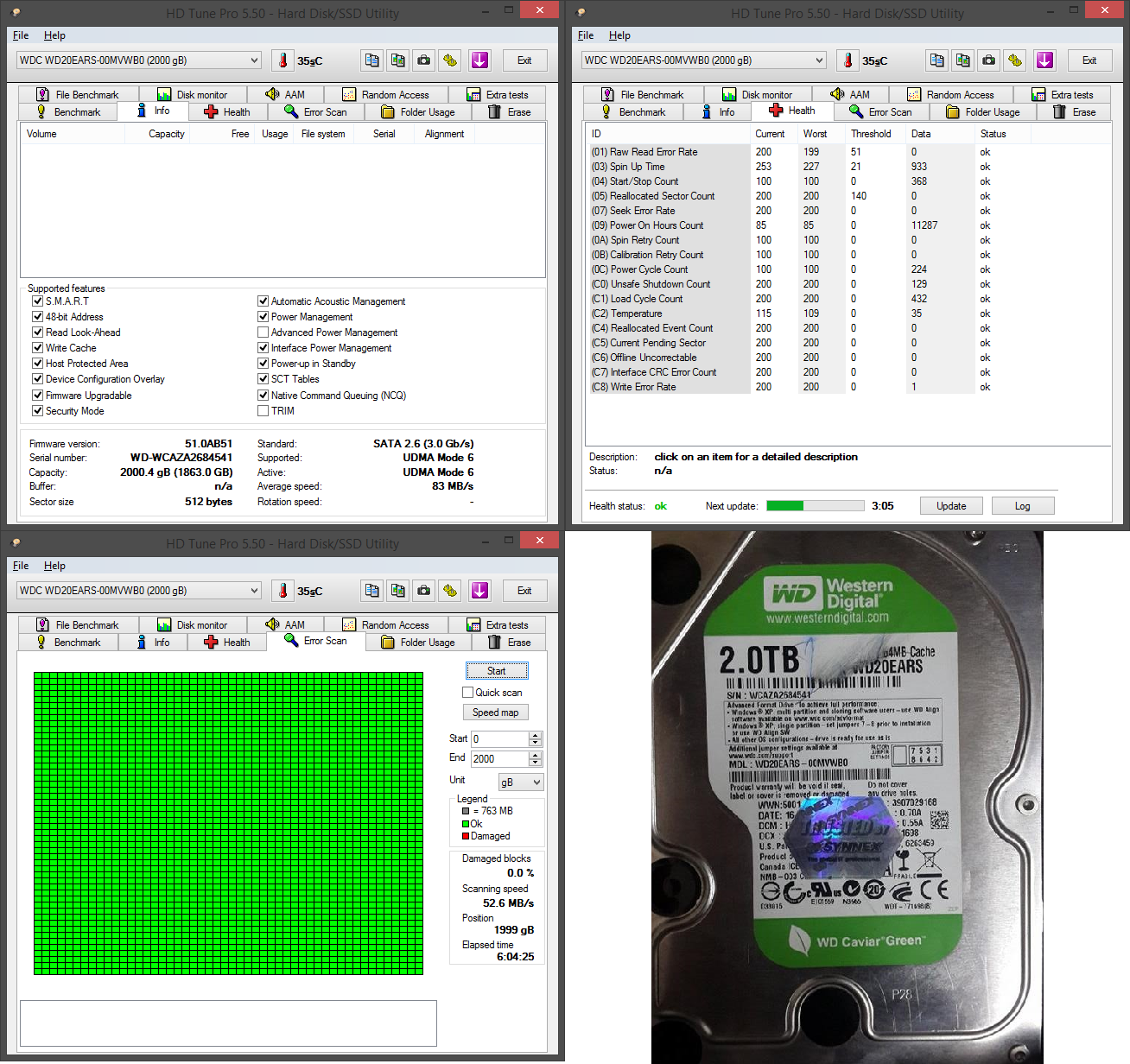Image resolution: width=1130 pixels, height=1064 pixels.
Task: Toggle the S.M.A.R.T supported feature checkbox
Action: [x=37, y=301]
